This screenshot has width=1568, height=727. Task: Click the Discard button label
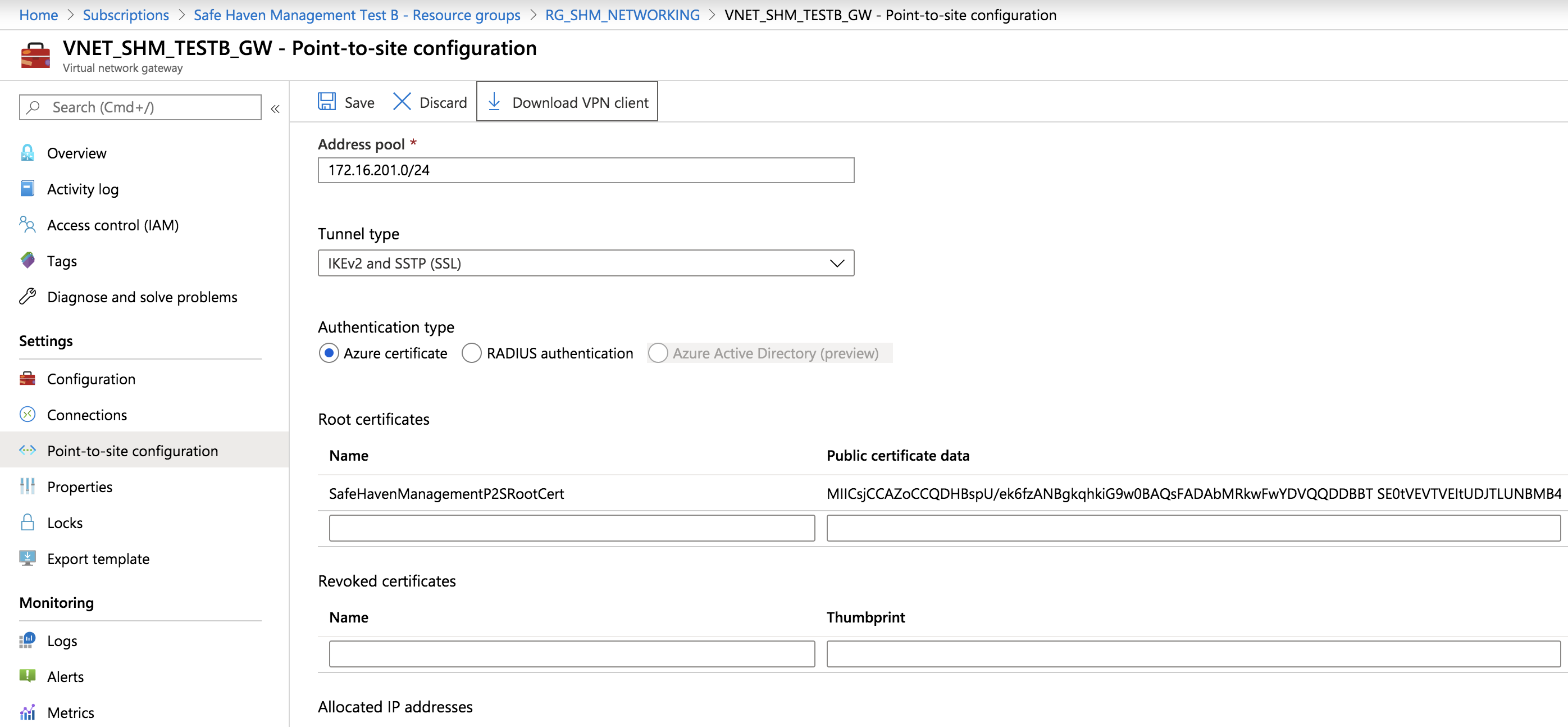tap(443, 102)
